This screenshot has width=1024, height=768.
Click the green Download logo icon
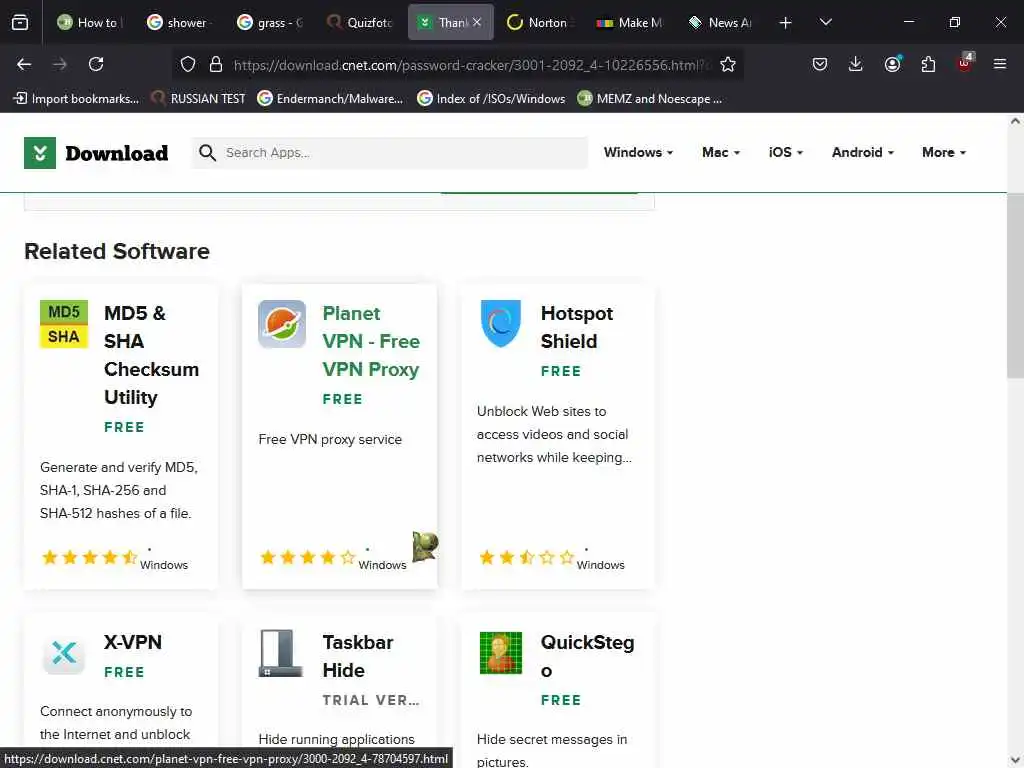(x=40, y=153)
